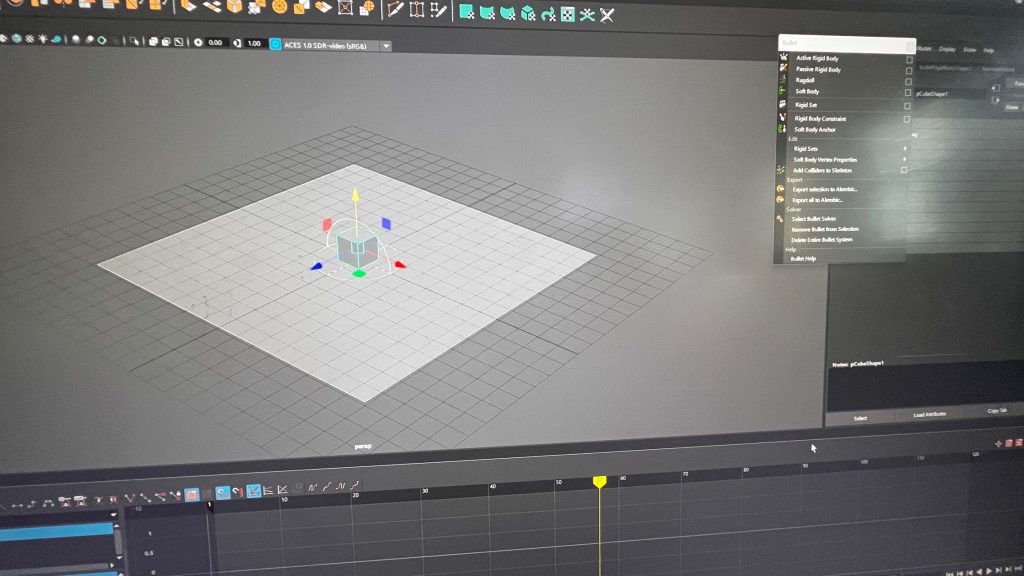Choose Export all to Alembic

click(x=817, y=200)
